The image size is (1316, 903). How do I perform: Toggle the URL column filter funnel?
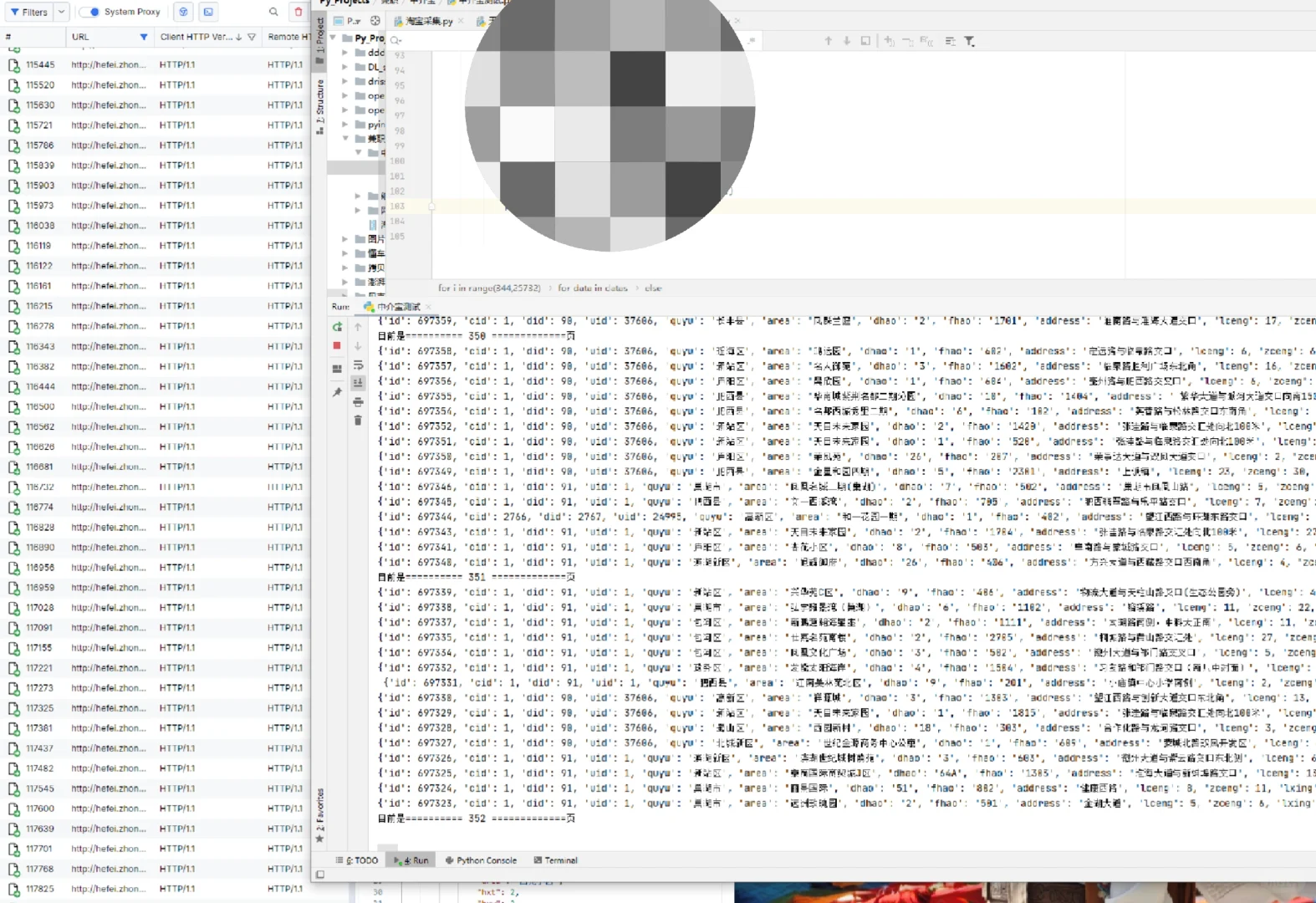144,37
